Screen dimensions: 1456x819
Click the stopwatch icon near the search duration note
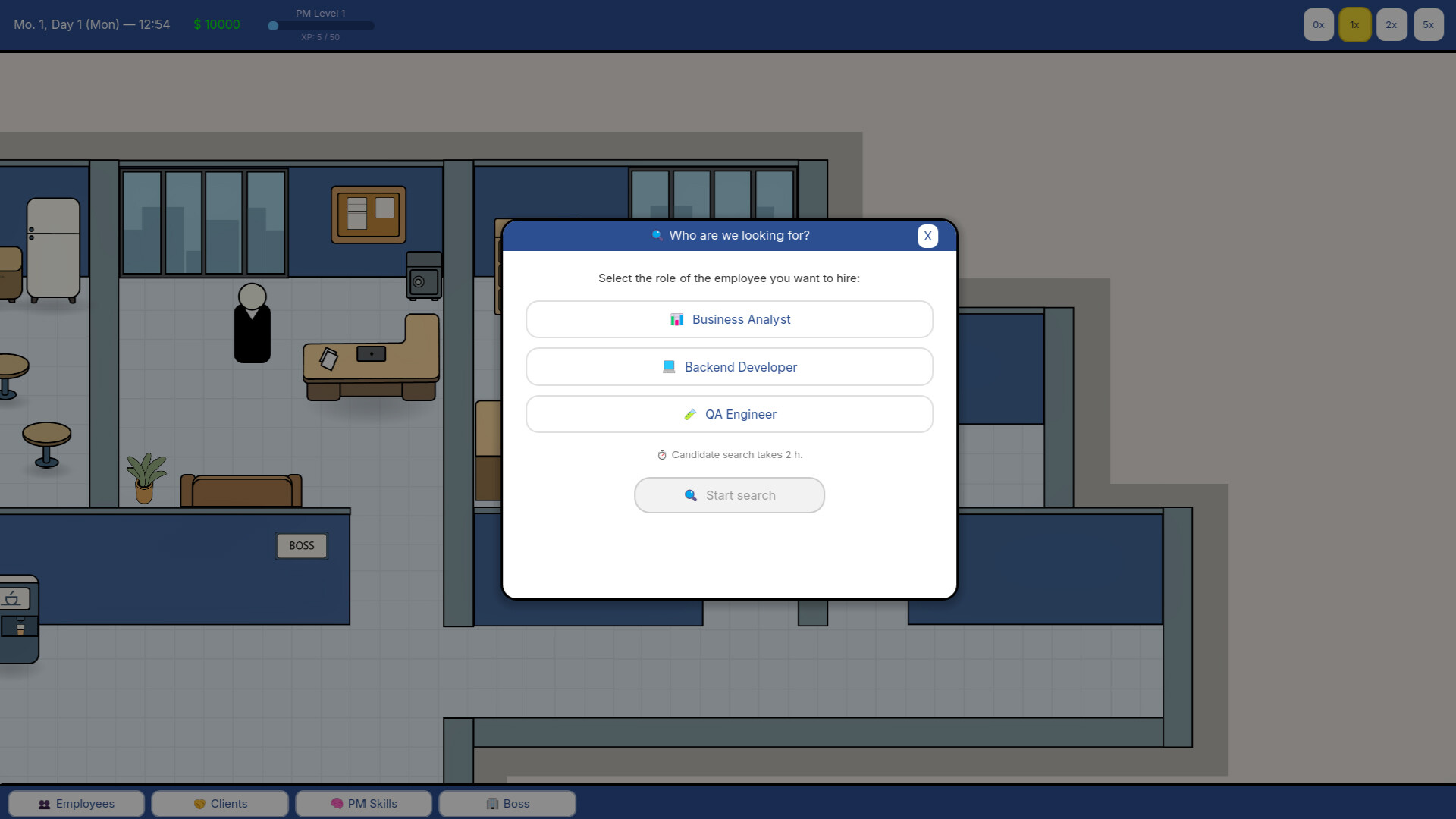pyautogui.click(x=663, y=454)
